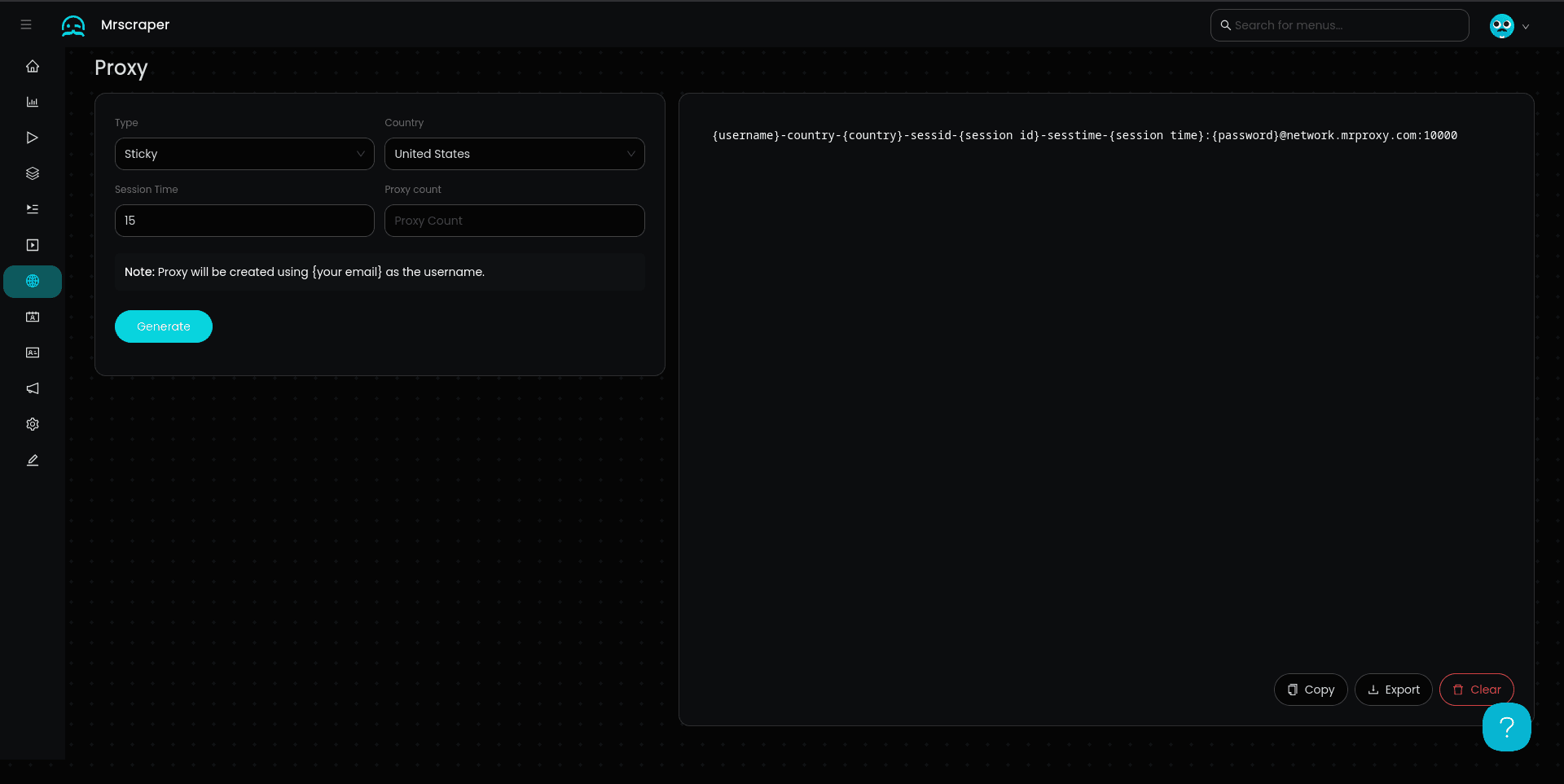Screen dimensions: 1564x784
Task: Select the run/play icon in the sidebar
Action: pos(33,138)
